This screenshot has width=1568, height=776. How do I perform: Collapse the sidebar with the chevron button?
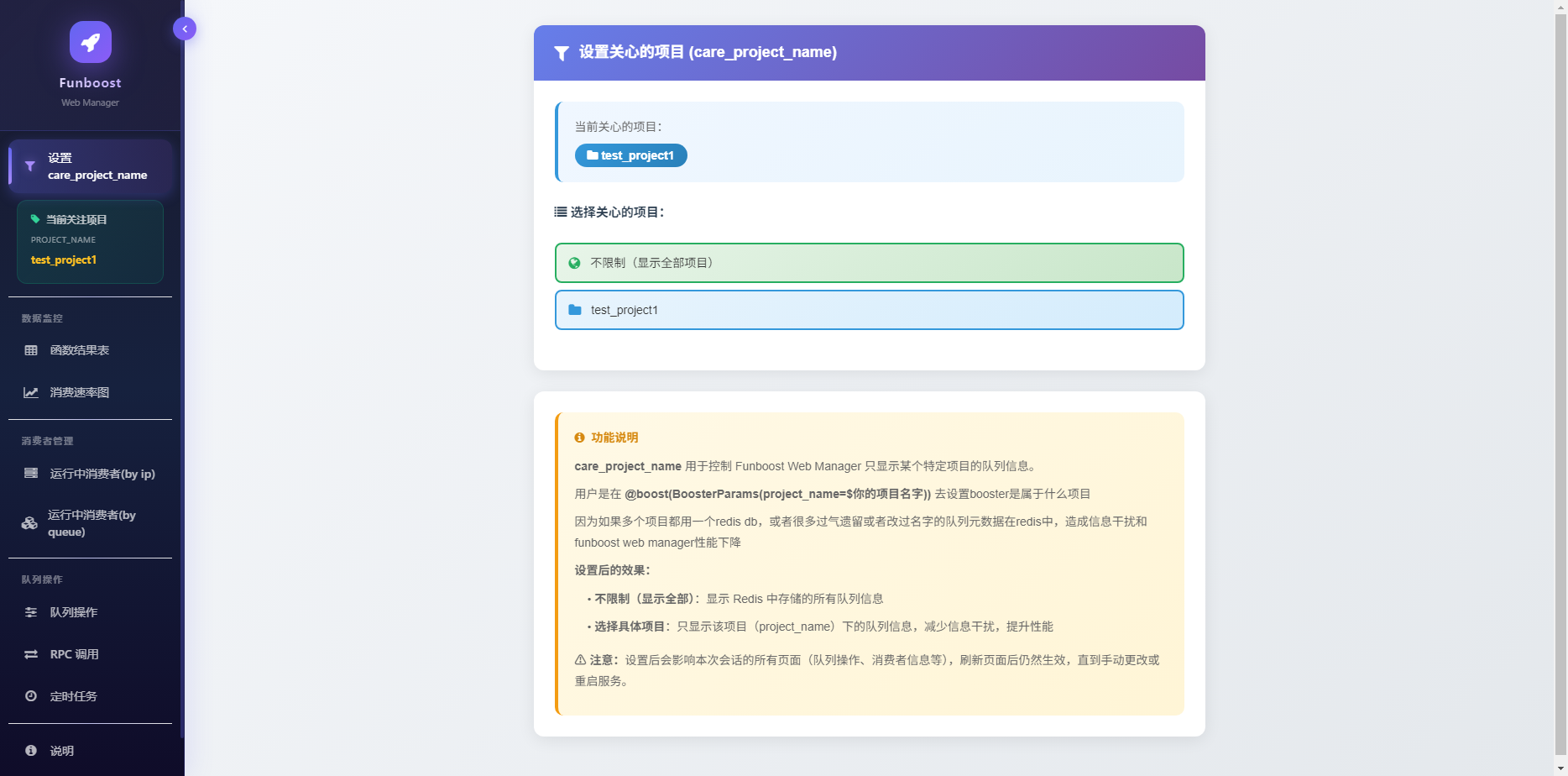185,29
